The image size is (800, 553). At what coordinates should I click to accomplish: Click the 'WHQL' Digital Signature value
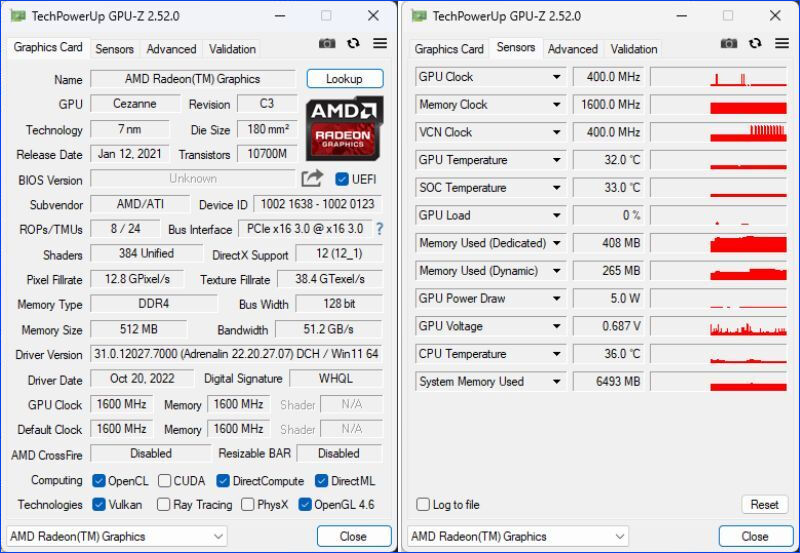coord(336,379)
